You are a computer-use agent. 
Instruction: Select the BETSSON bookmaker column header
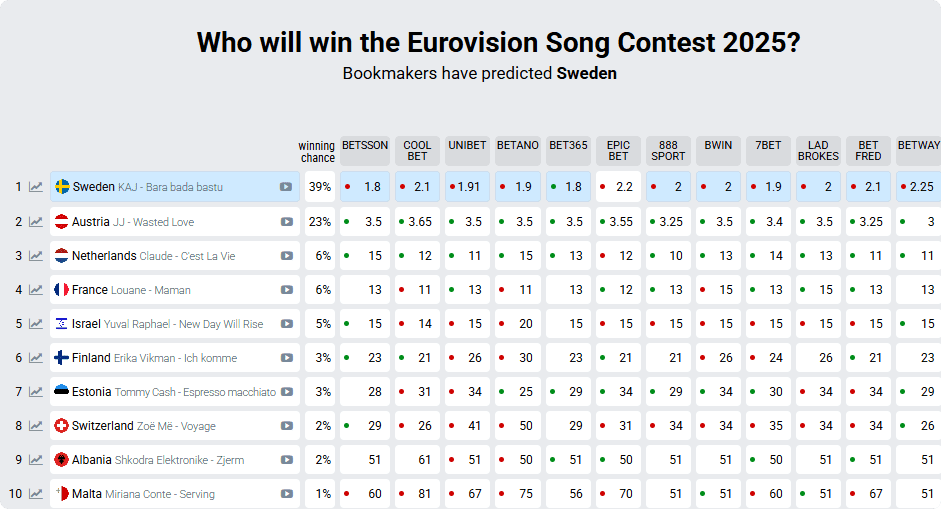point(365,151)
